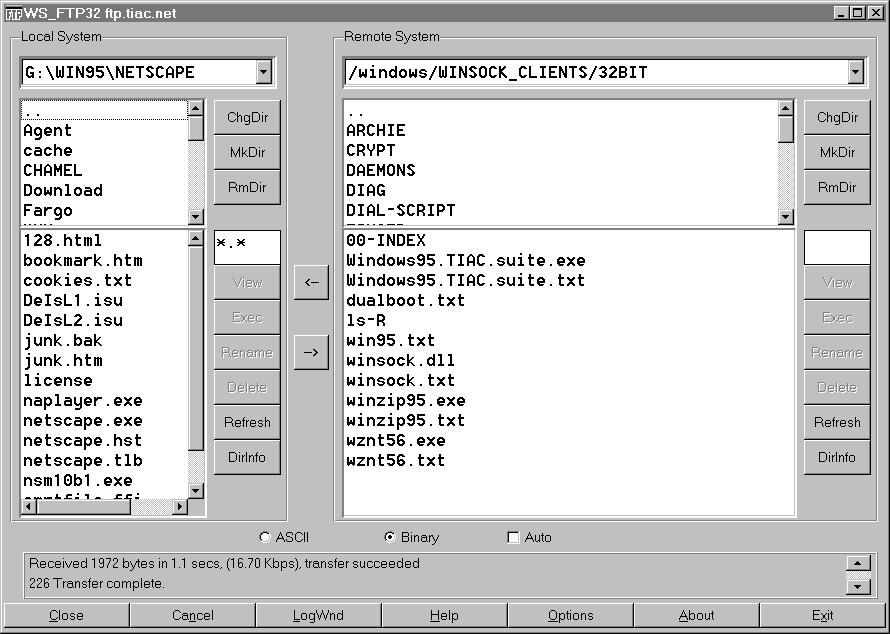Screen dimensions: 890x634
Task: Select local folder Agent
Action: click(x=104, y=131)
